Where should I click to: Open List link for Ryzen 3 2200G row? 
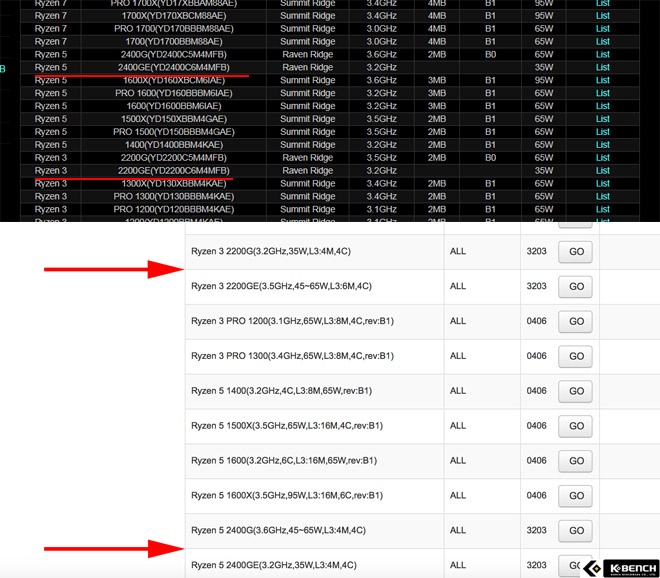[602, 157]
